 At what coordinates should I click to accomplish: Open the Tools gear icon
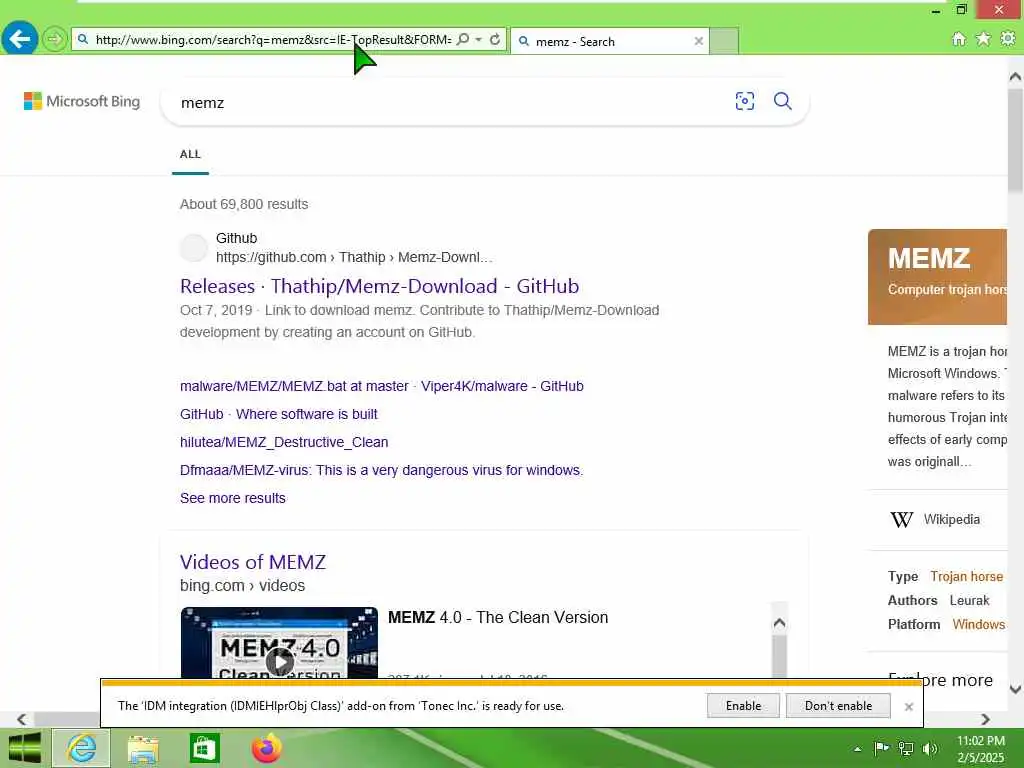pos(1008,39)
